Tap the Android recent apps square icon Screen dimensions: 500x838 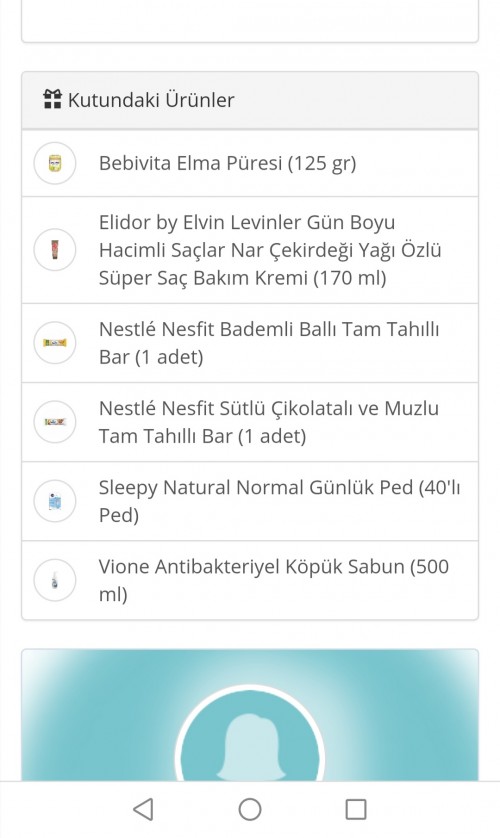tap(356, 809)
